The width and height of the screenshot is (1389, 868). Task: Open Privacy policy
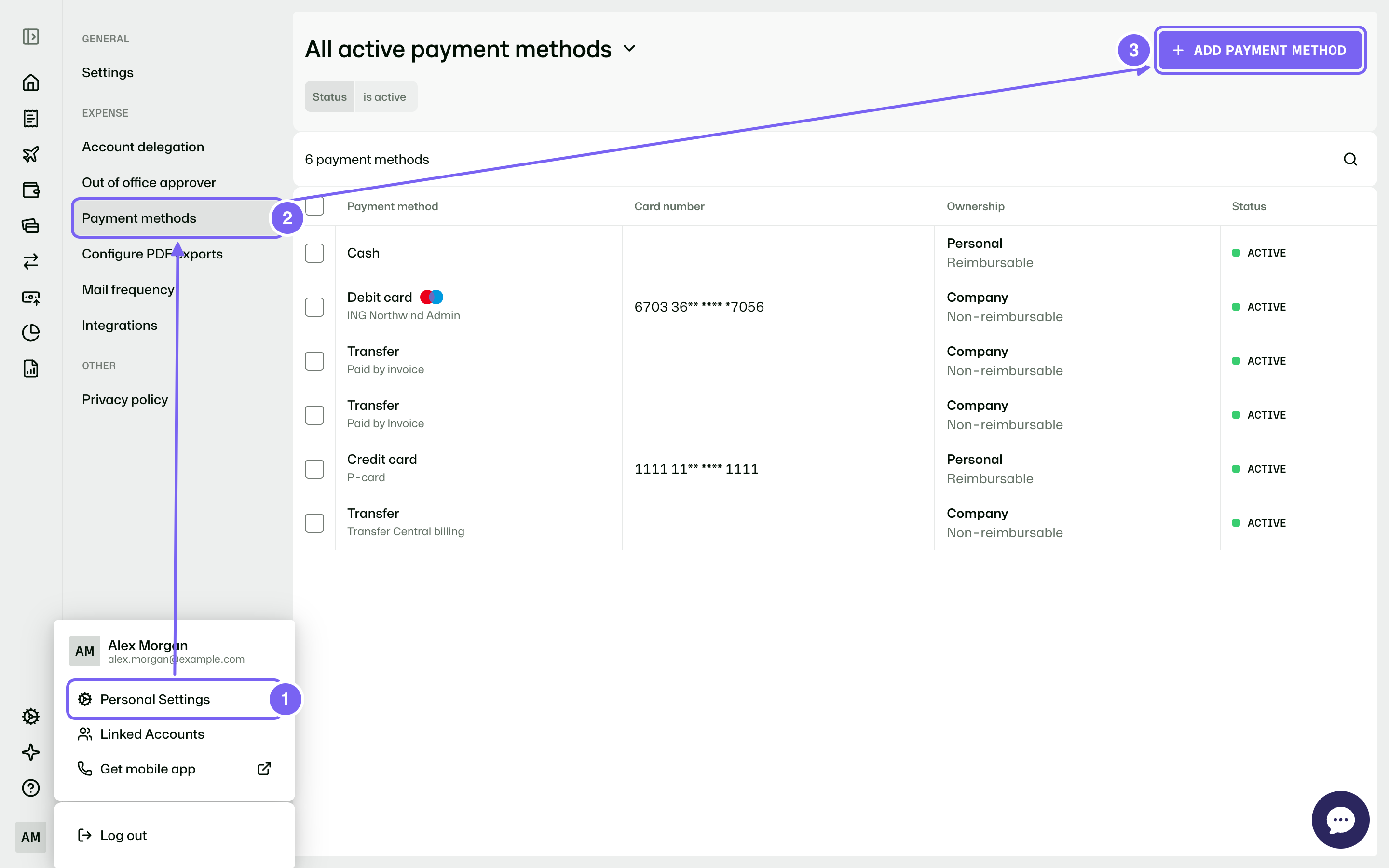pos(125,400)
